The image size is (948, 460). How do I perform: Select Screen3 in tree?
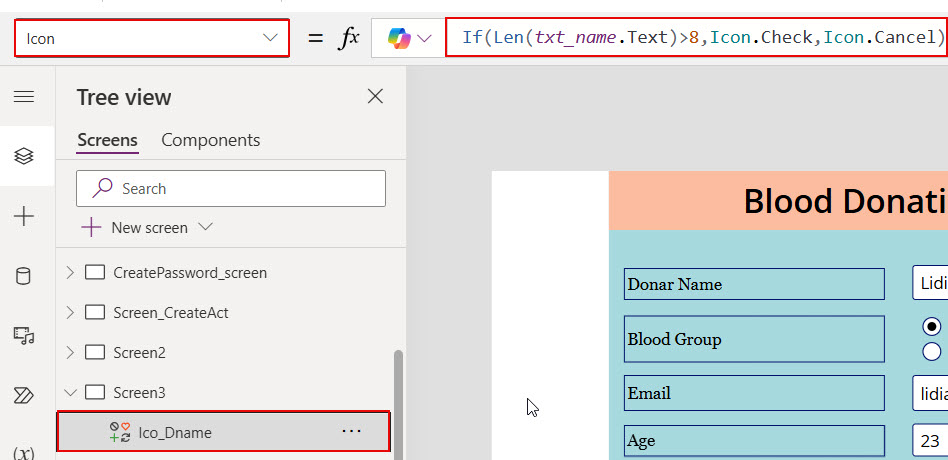tap(139, 393)
